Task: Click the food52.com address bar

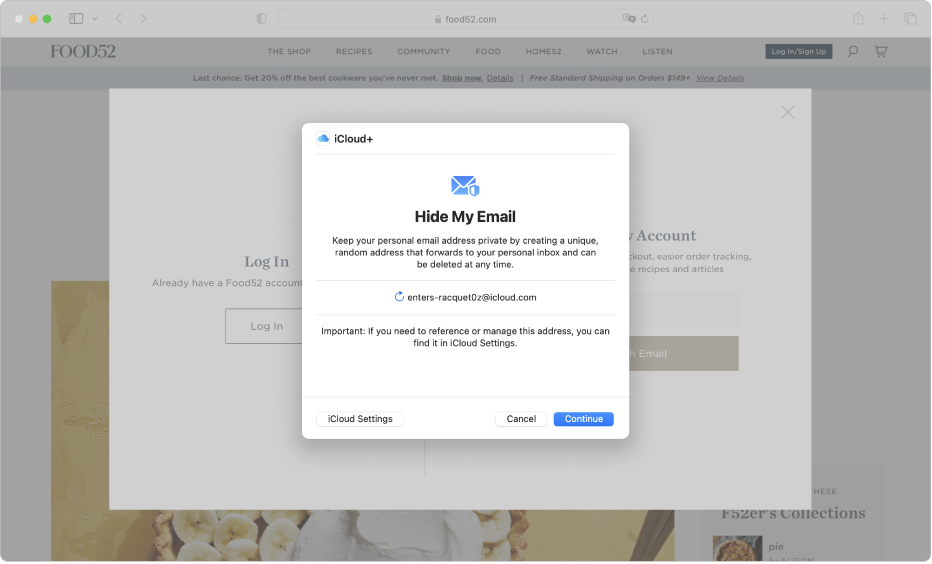Action: [466, 19]
